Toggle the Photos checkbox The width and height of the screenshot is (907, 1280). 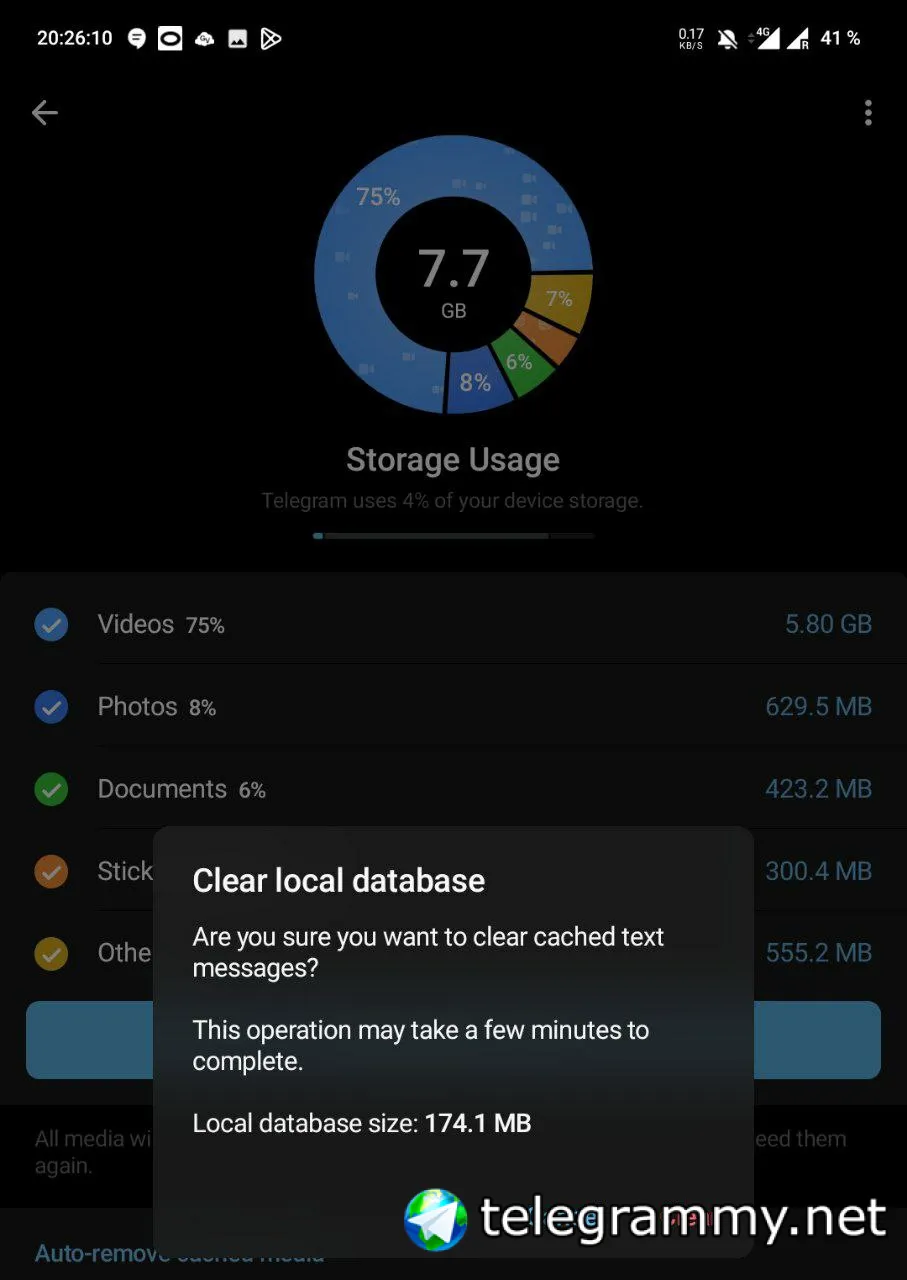(51, 707)
